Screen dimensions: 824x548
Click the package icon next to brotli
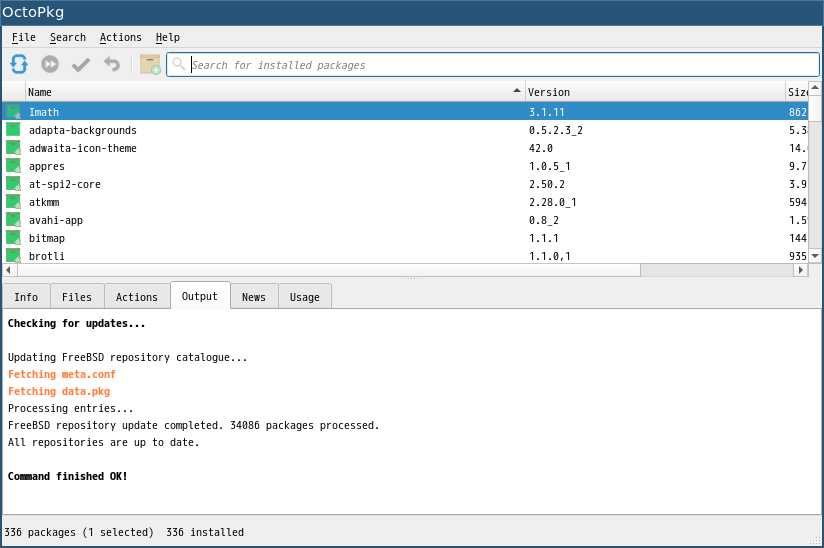coord(13,256)
